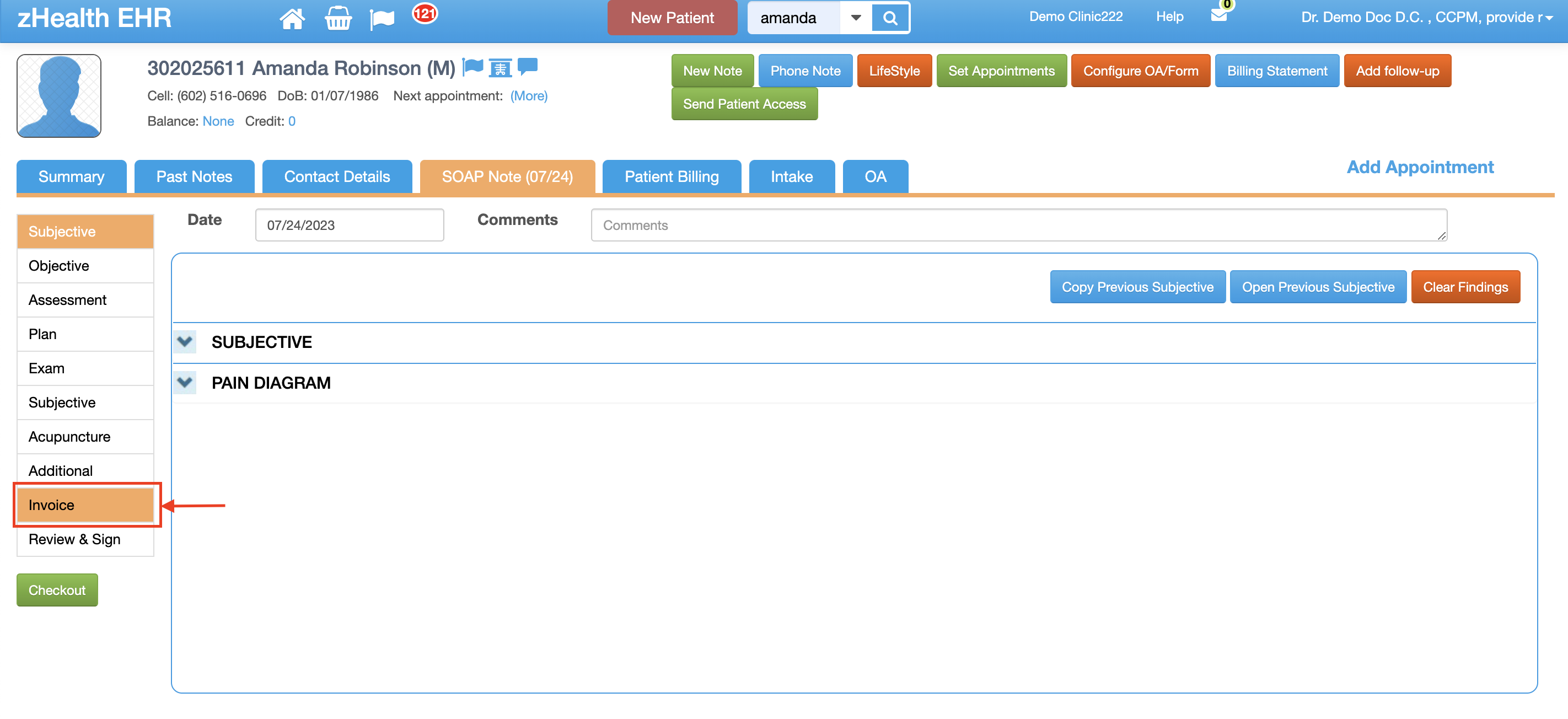Screen dimensions: 1568x719
Task: Click the green Checkout button
Action: (57, 589)
